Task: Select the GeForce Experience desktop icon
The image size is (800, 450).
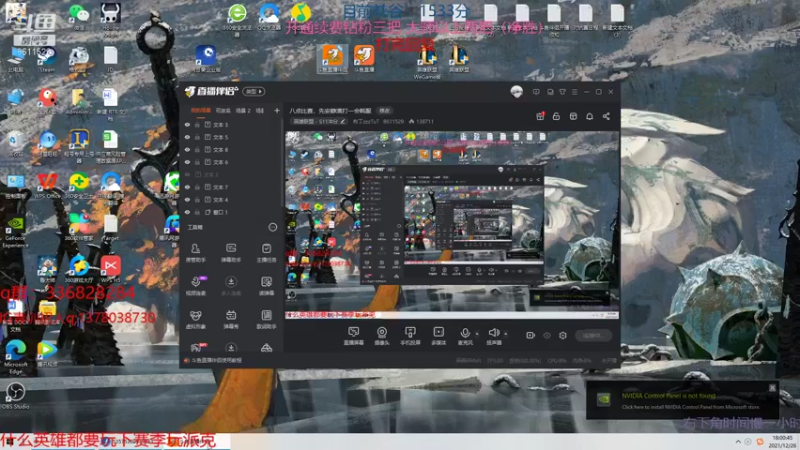Action: [15, 232]
